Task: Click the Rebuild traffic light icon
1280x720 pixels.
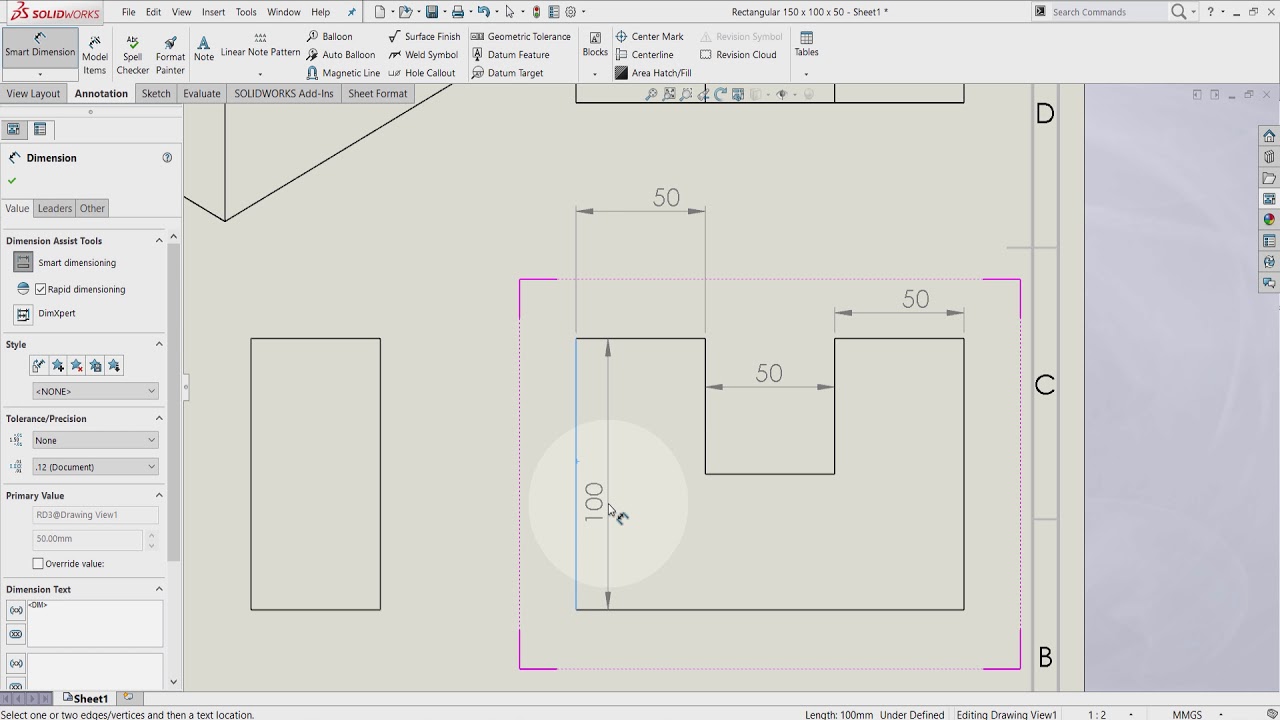Action: pyautogui.click(x=537, y=12)
